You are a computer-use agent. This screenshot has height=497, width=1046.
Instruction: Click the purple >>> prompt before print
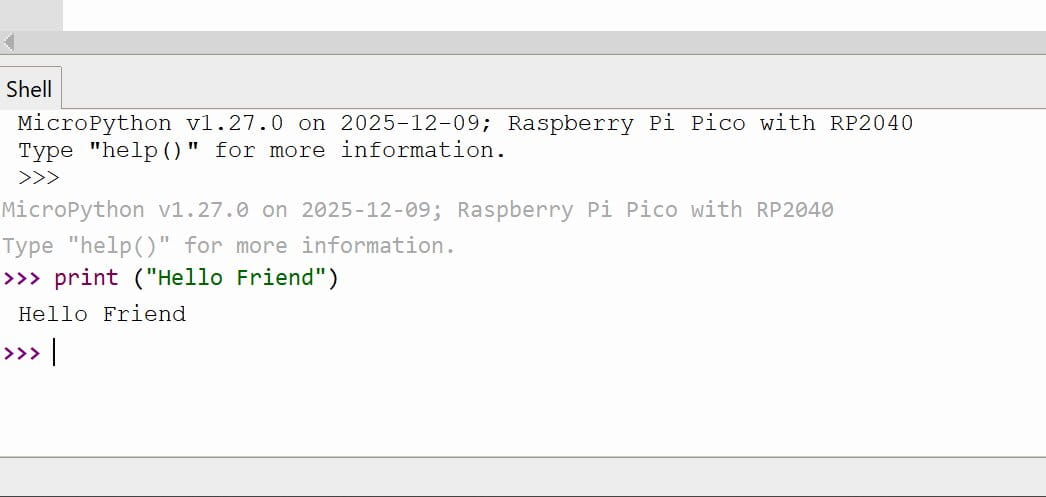point(22,278)
